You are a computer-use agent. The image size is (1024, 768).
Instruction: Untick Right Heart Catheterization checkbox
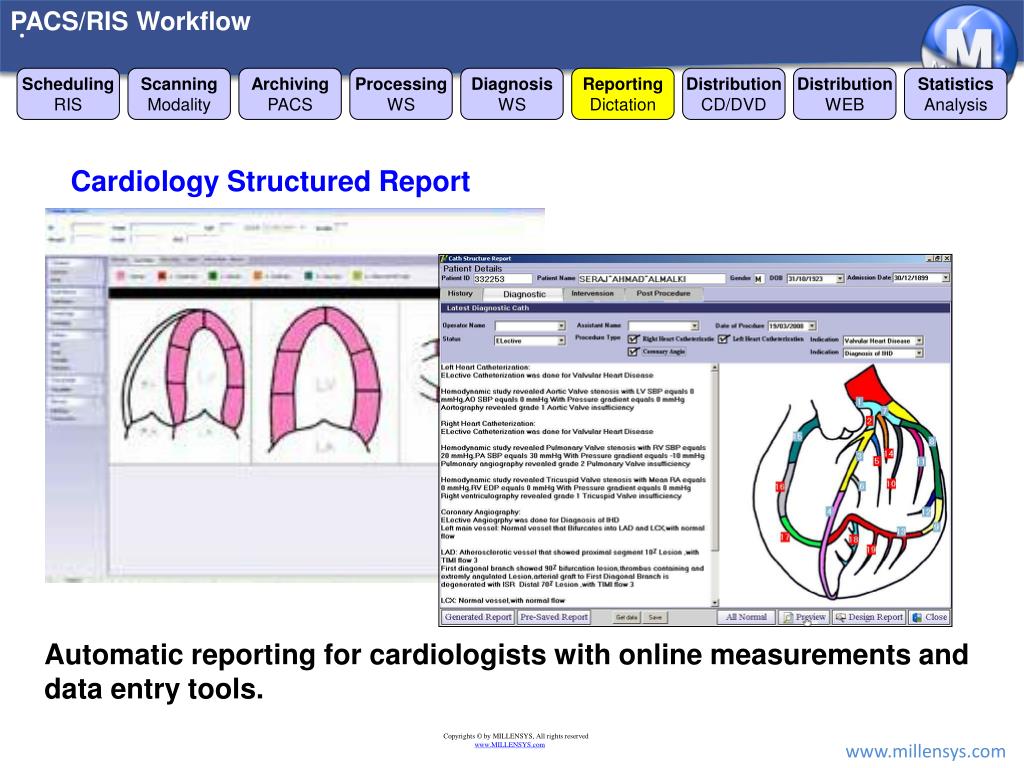point(633,339)
